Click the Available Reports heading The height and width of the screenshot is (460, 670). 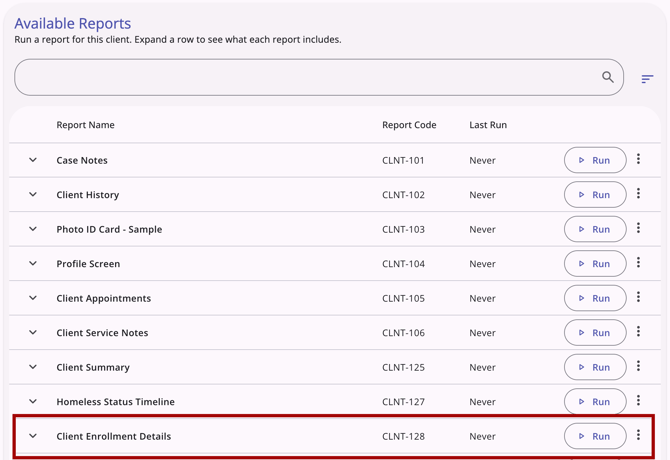pos(73,23)
